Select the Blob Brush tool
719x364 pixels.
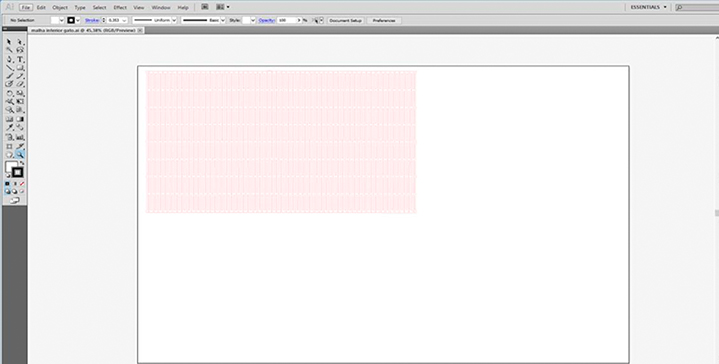[9, 84]
